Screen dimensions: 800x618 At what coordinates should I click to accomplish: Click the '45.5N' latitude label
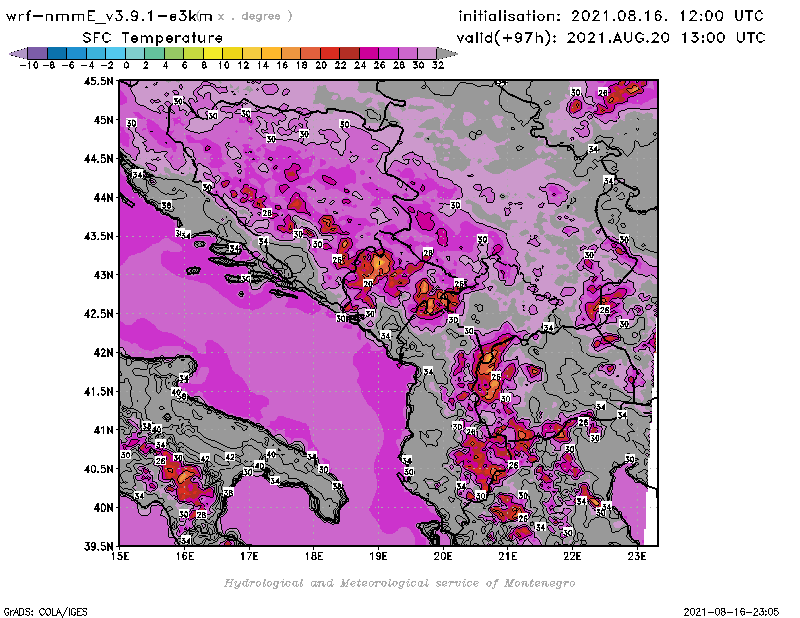click(x=98, y=81)
